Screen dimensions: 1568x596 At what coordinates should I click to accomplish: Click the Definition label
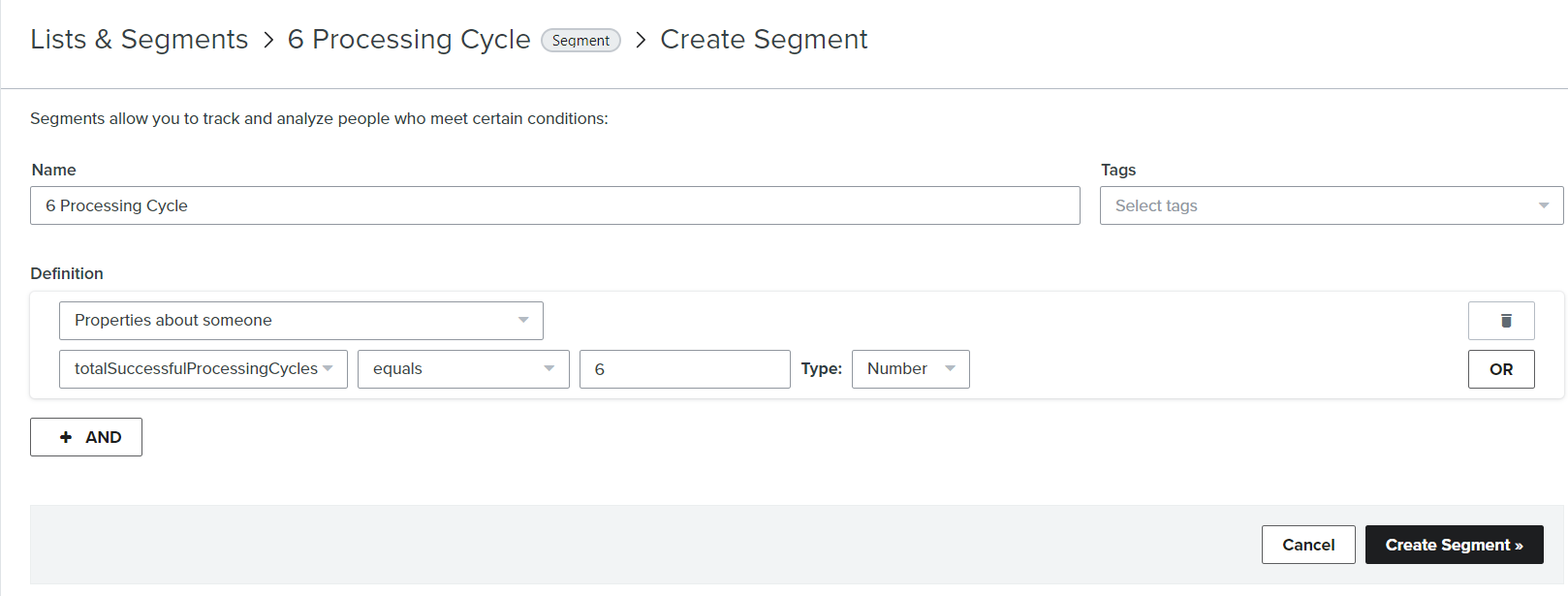pyautogui.click(x=67, y=273)
